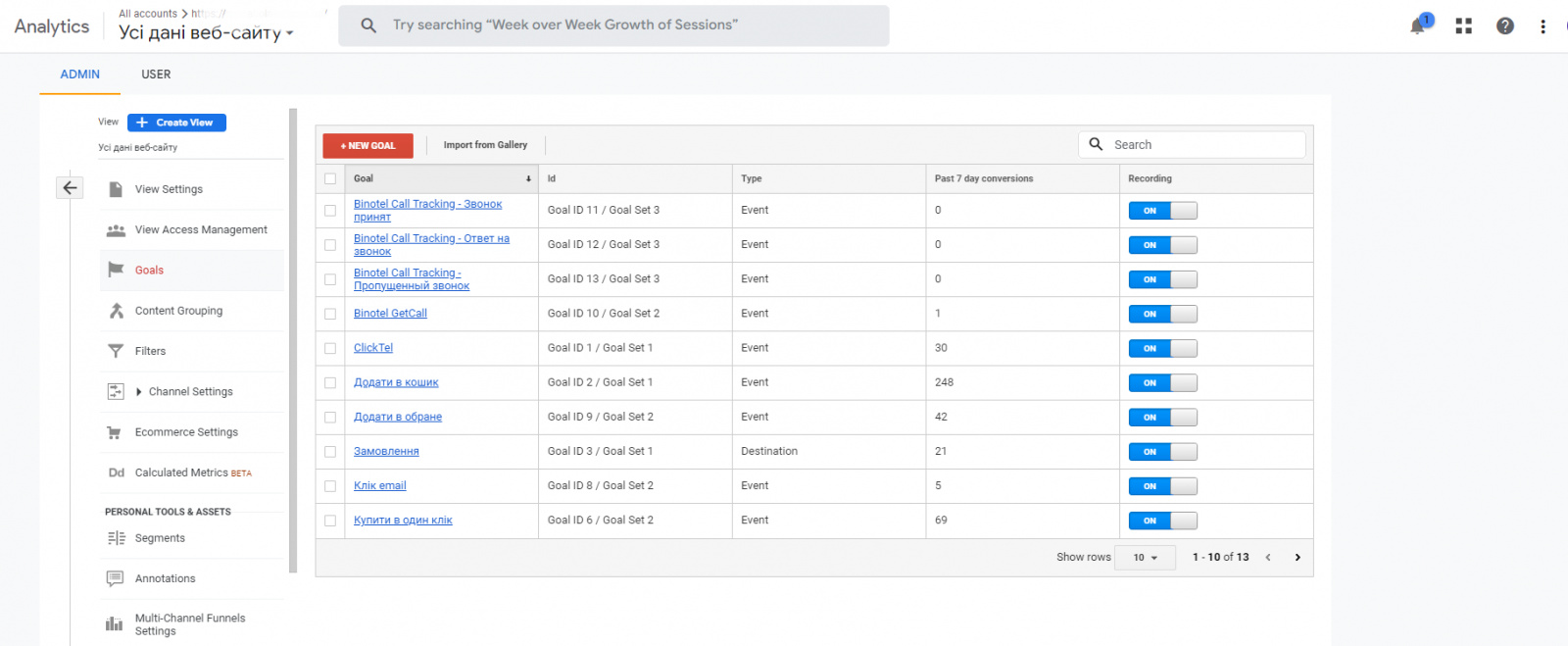Open the Show rows dropdown

(x=1145, y=557)
